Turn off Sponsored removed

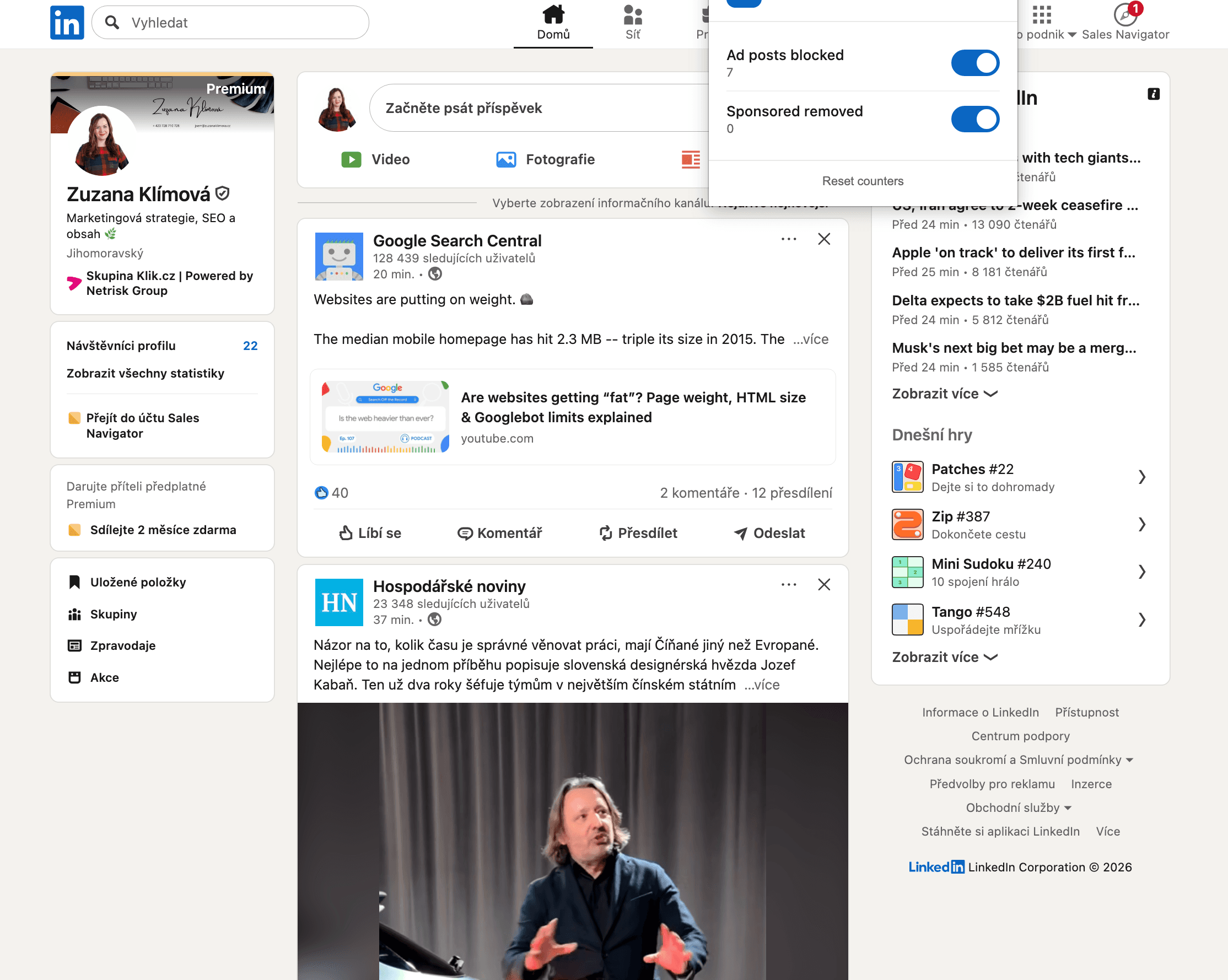pos(975,119)
